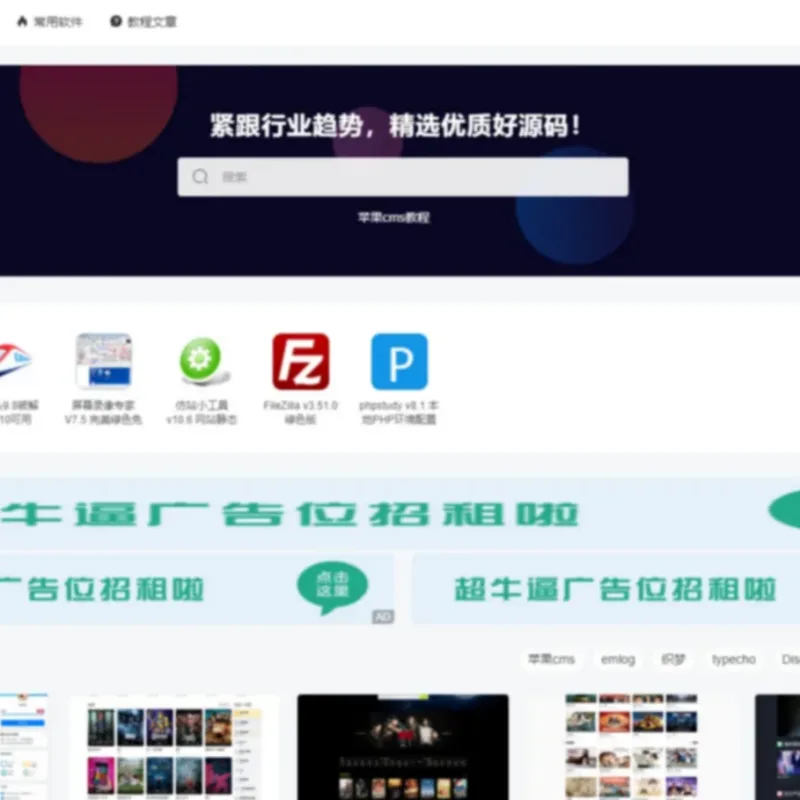Image resolution: width=800 pixels, height=800 pixels.
Task: Open the 苹果cms教程 link under the search box
Action: [x=393, y=217]
